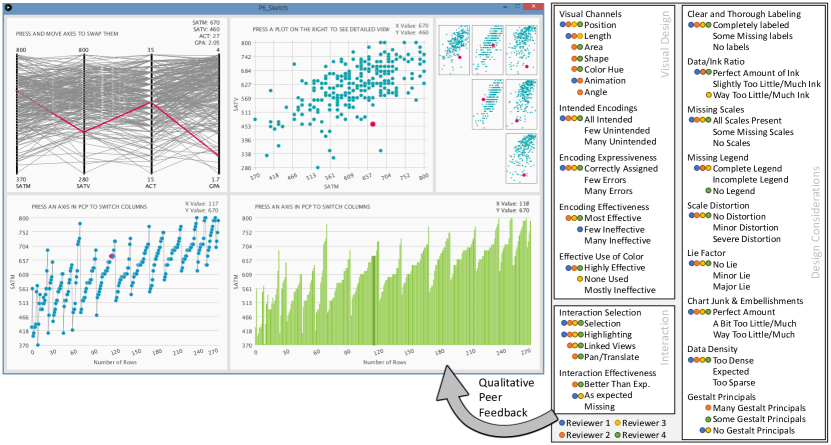Click the orange dot beside Angle
The image size is (831, 445).
pos(579,92)
